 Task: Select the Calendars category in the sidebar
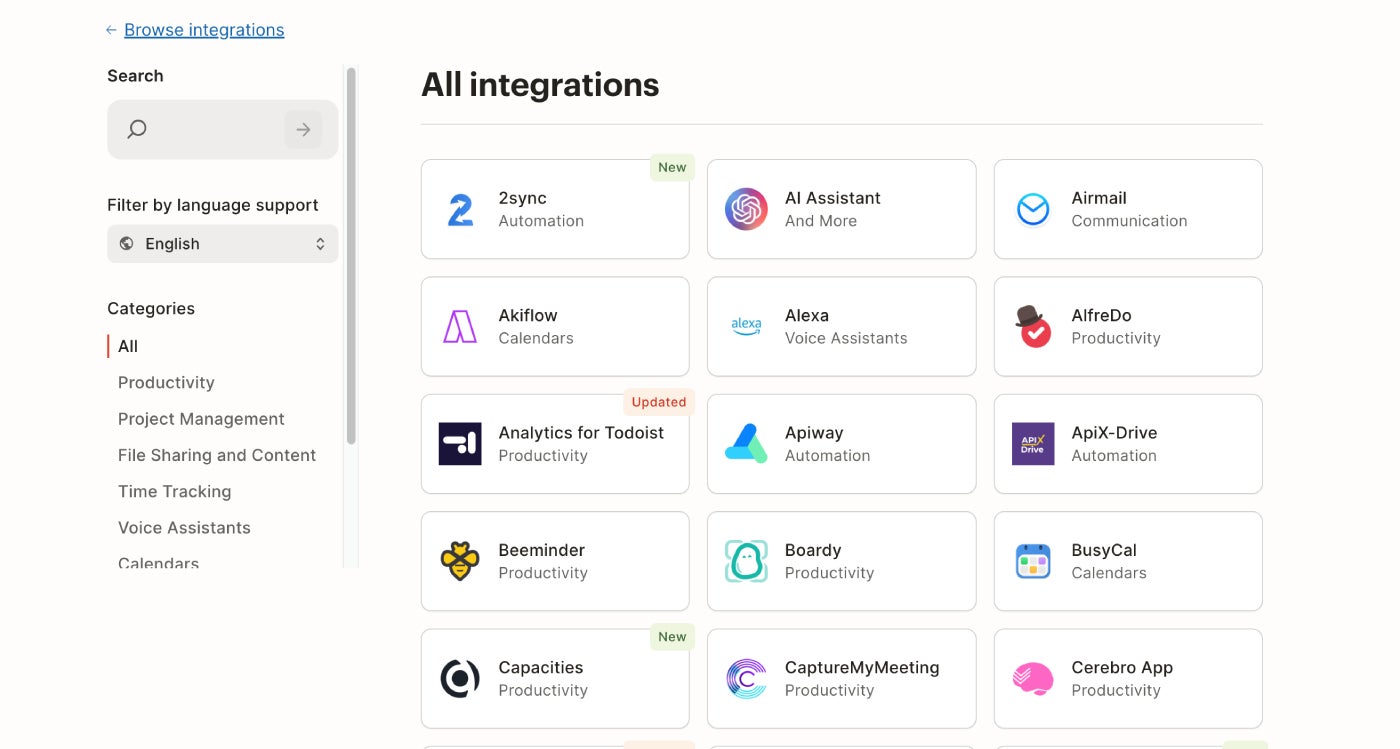(x=158, y=563)
